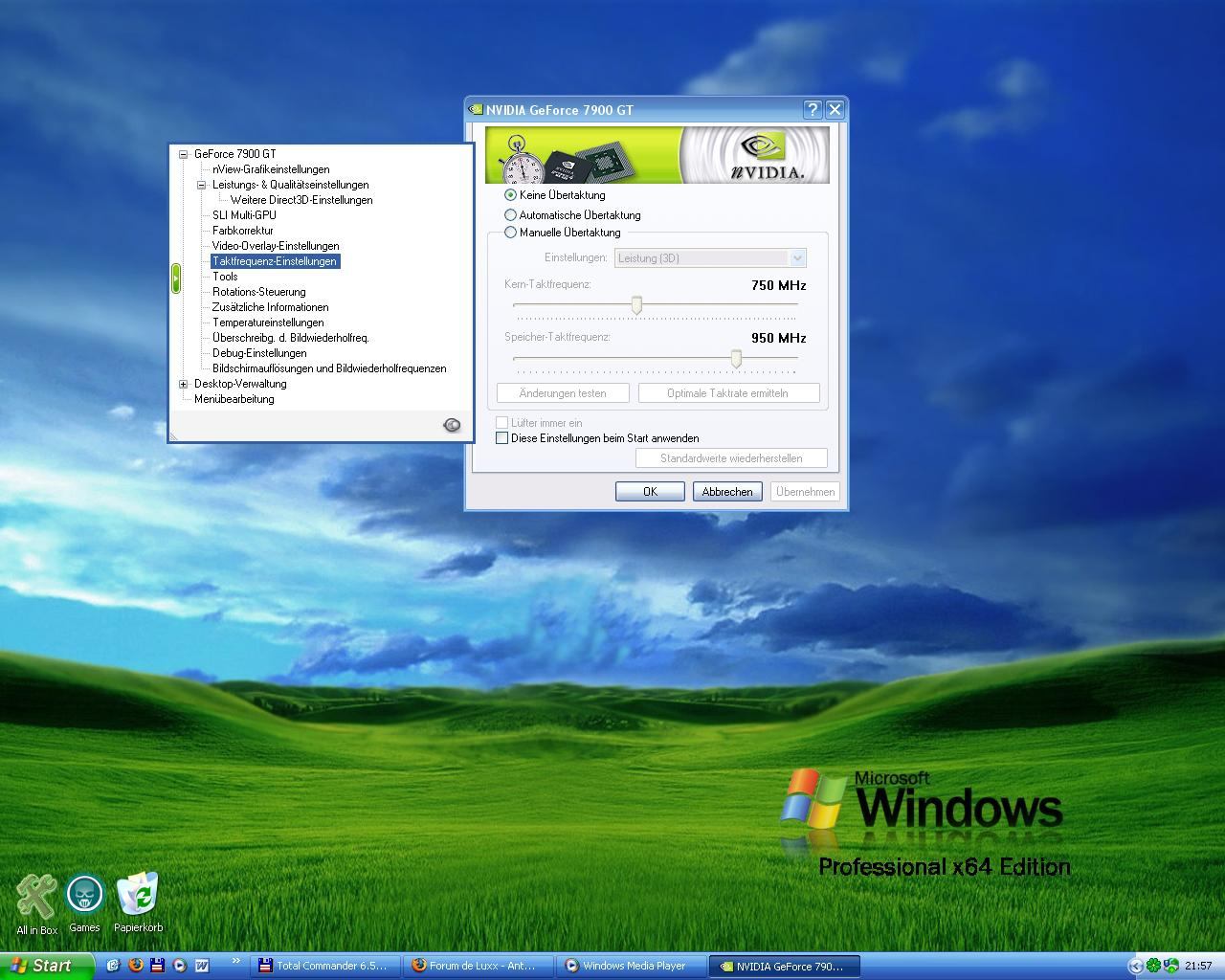
Task: Select Temperatureinstellungen in tree
Action: 268,323
